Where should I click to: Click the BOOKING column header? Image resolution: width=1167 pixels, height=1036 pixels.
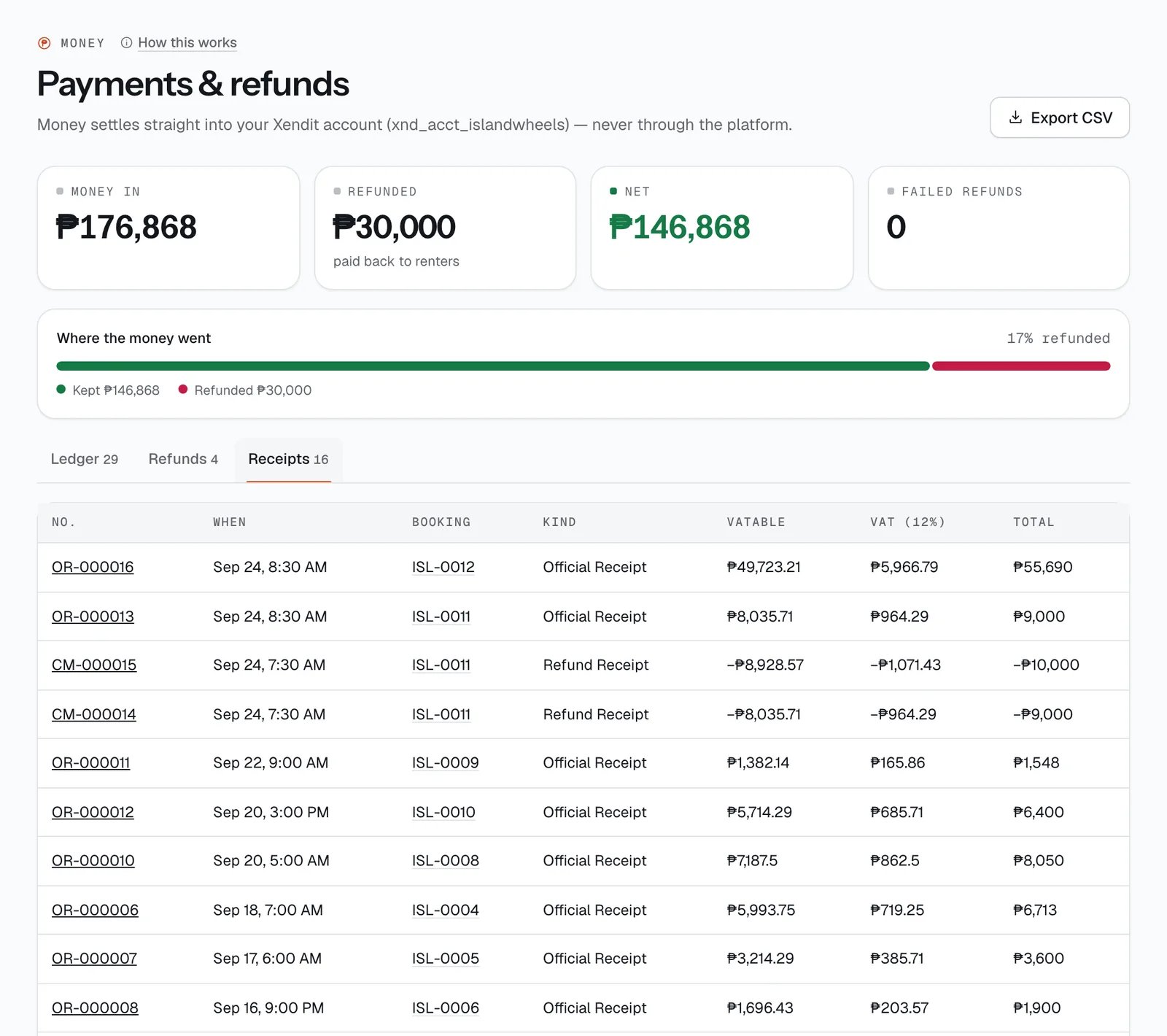pos(441,522)
